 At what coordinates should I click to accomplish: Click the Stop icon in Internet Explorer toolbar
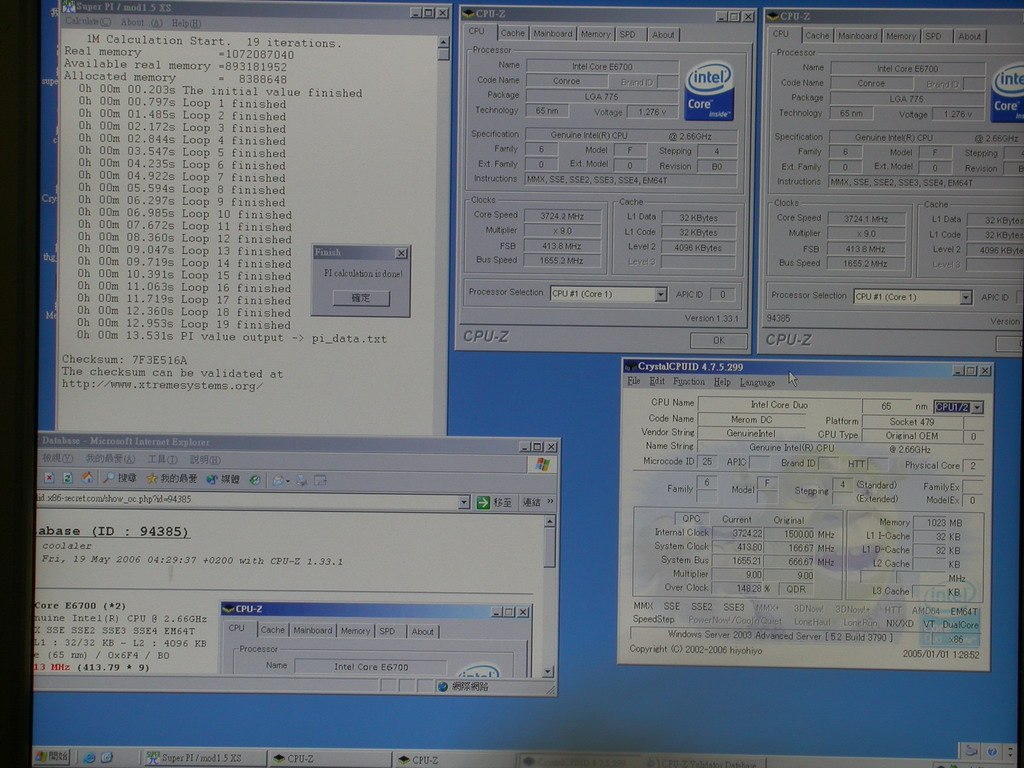point(49,479)
